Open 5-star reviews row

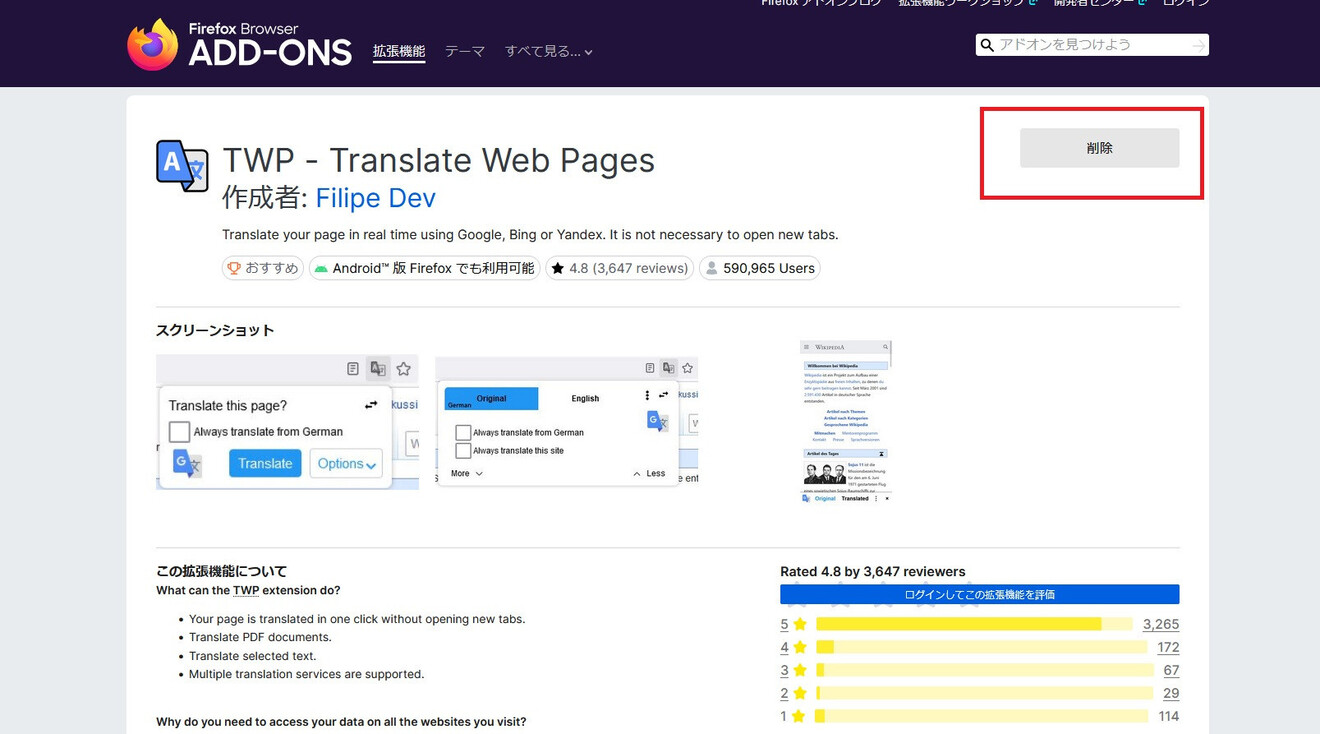point(979,624)
